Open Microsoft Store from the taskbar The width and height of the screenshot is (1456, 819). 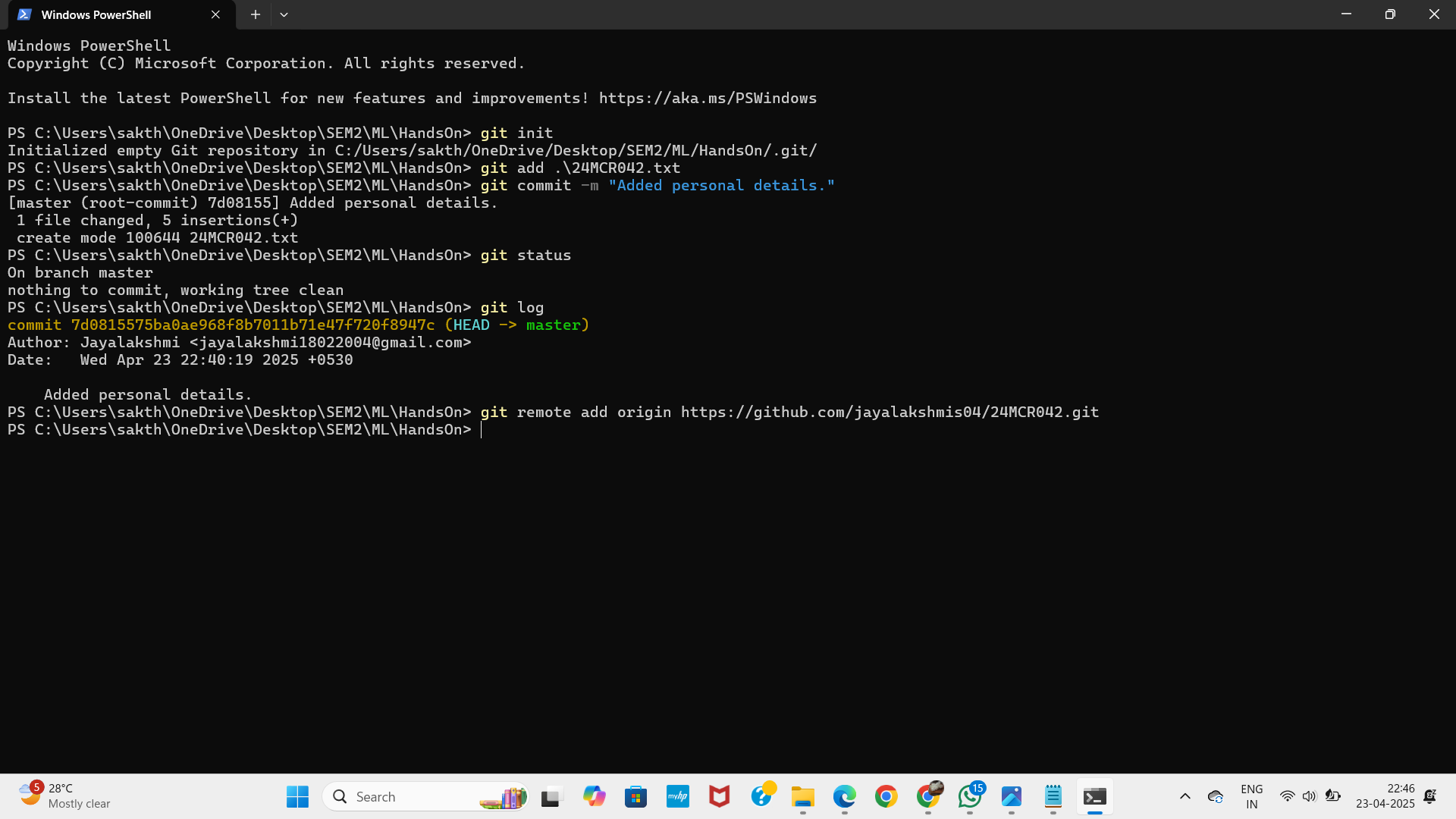pos(635,796)
